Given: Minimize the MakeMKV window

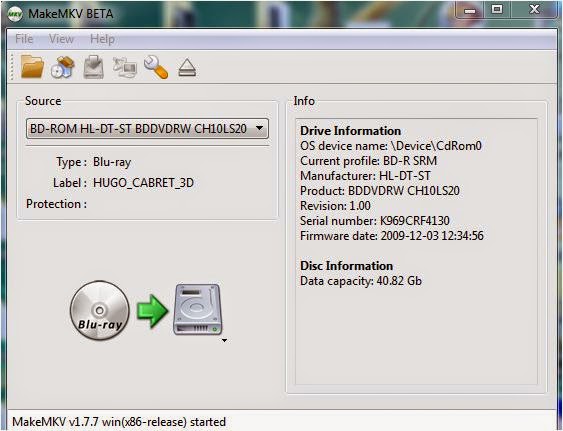Looking at the screenshot, I should tap(470, 10).
